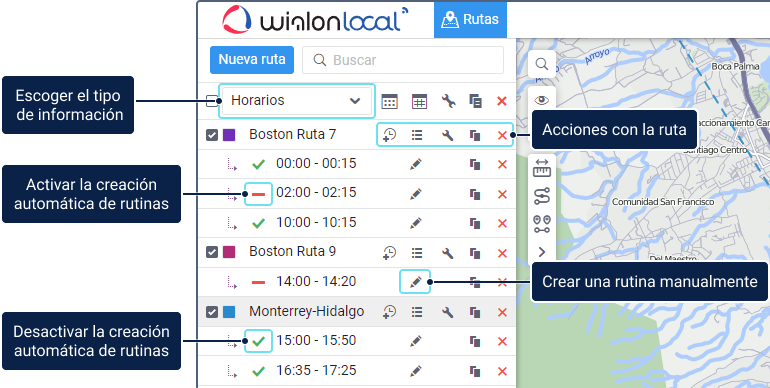Switch to the Rutas tab
770x388 pixels.
pos(470,20)
